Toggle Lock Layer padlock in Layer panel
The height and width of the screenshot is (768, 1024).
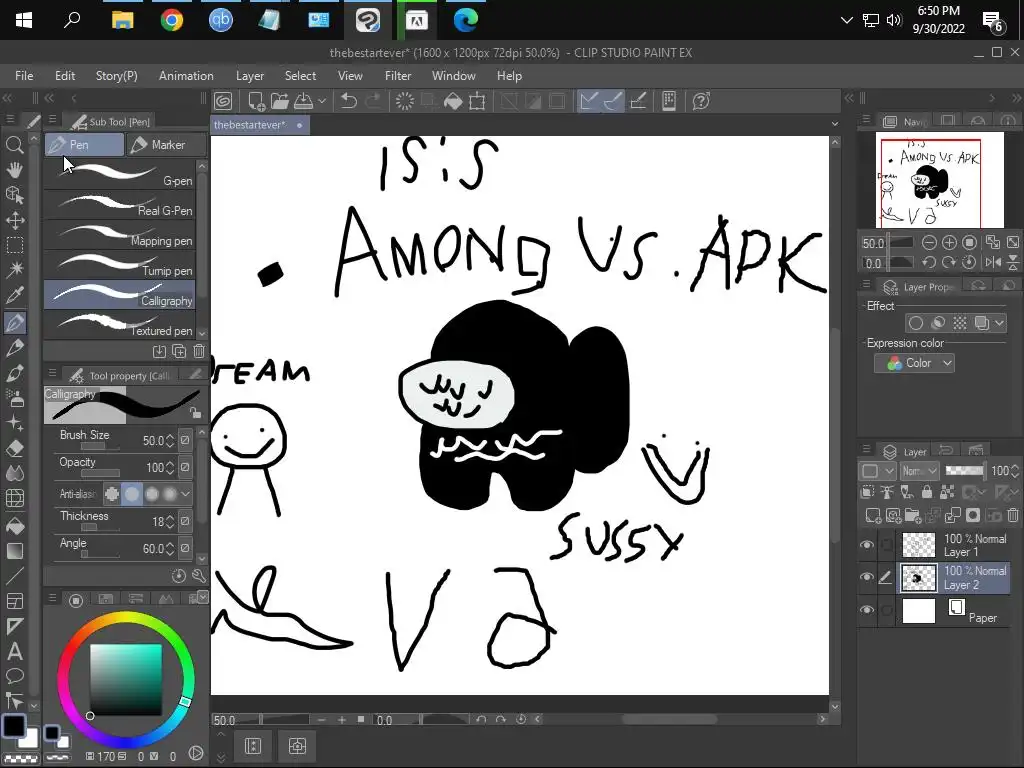pyautogui.click(x=927, y=492)
